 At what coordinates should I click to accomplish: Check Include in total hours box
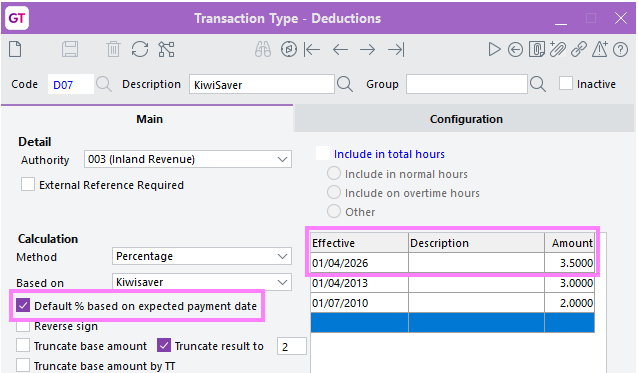pos(323,153)
